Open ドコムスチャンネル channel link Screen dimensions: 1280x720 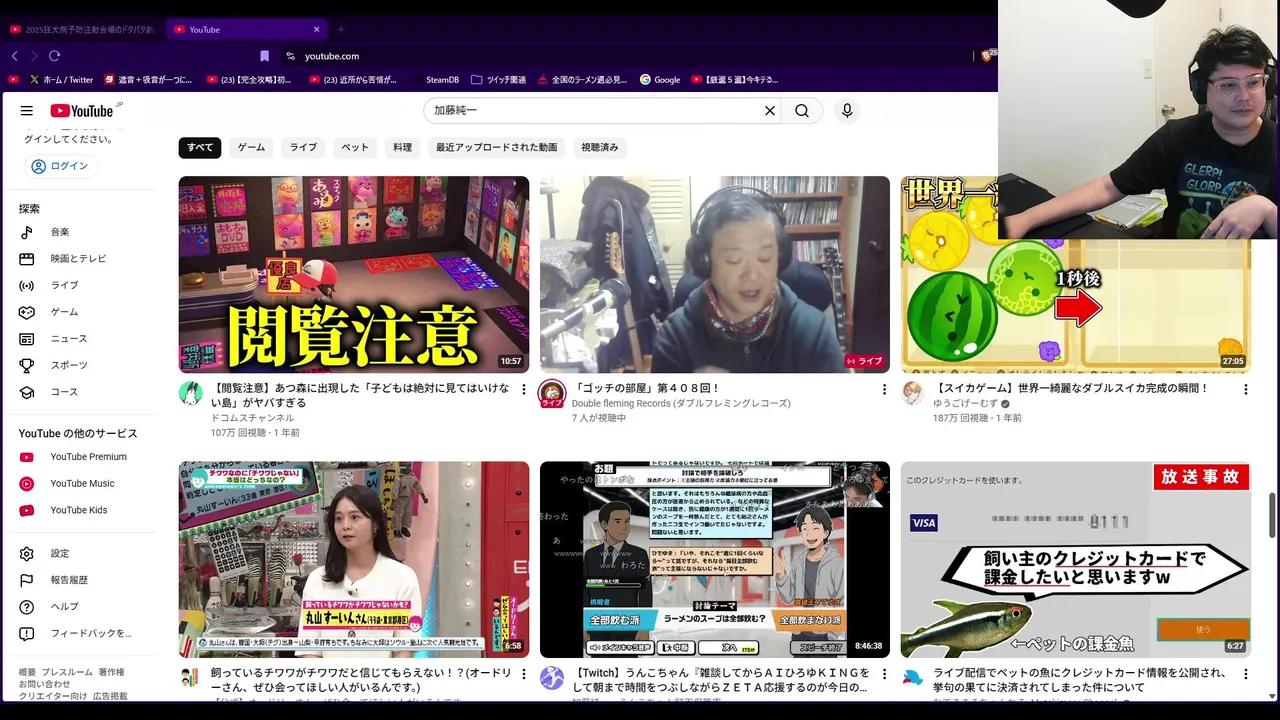(252, 418)
